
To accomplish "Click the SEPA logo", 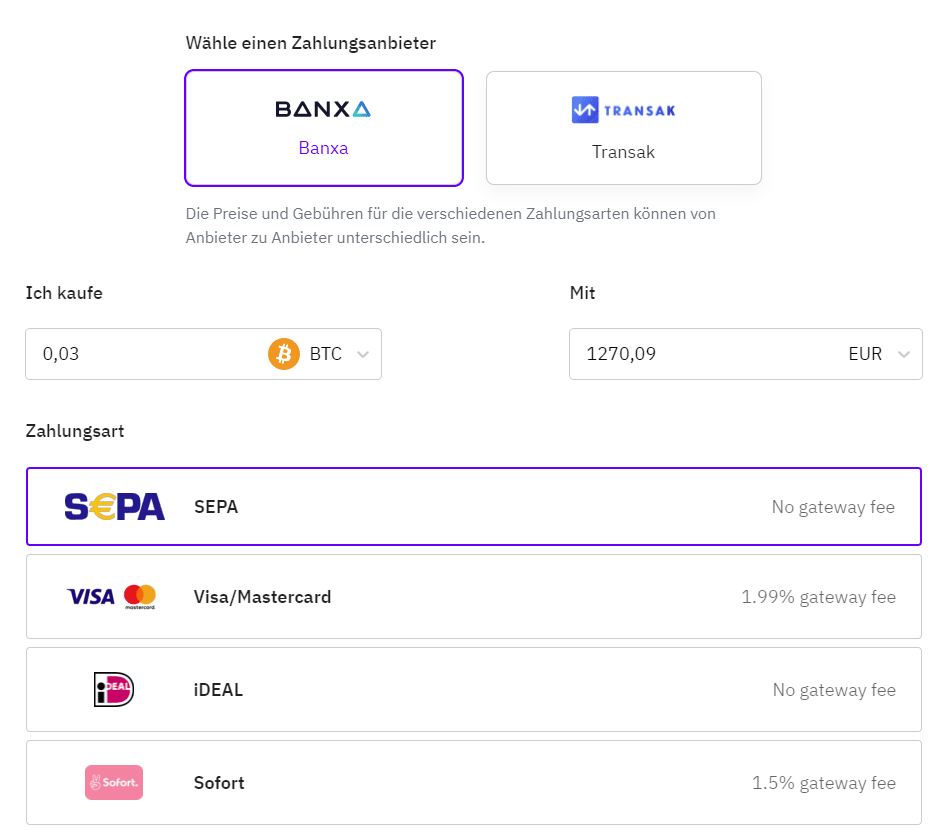I will pyautogui.click(x=114, y=507).
